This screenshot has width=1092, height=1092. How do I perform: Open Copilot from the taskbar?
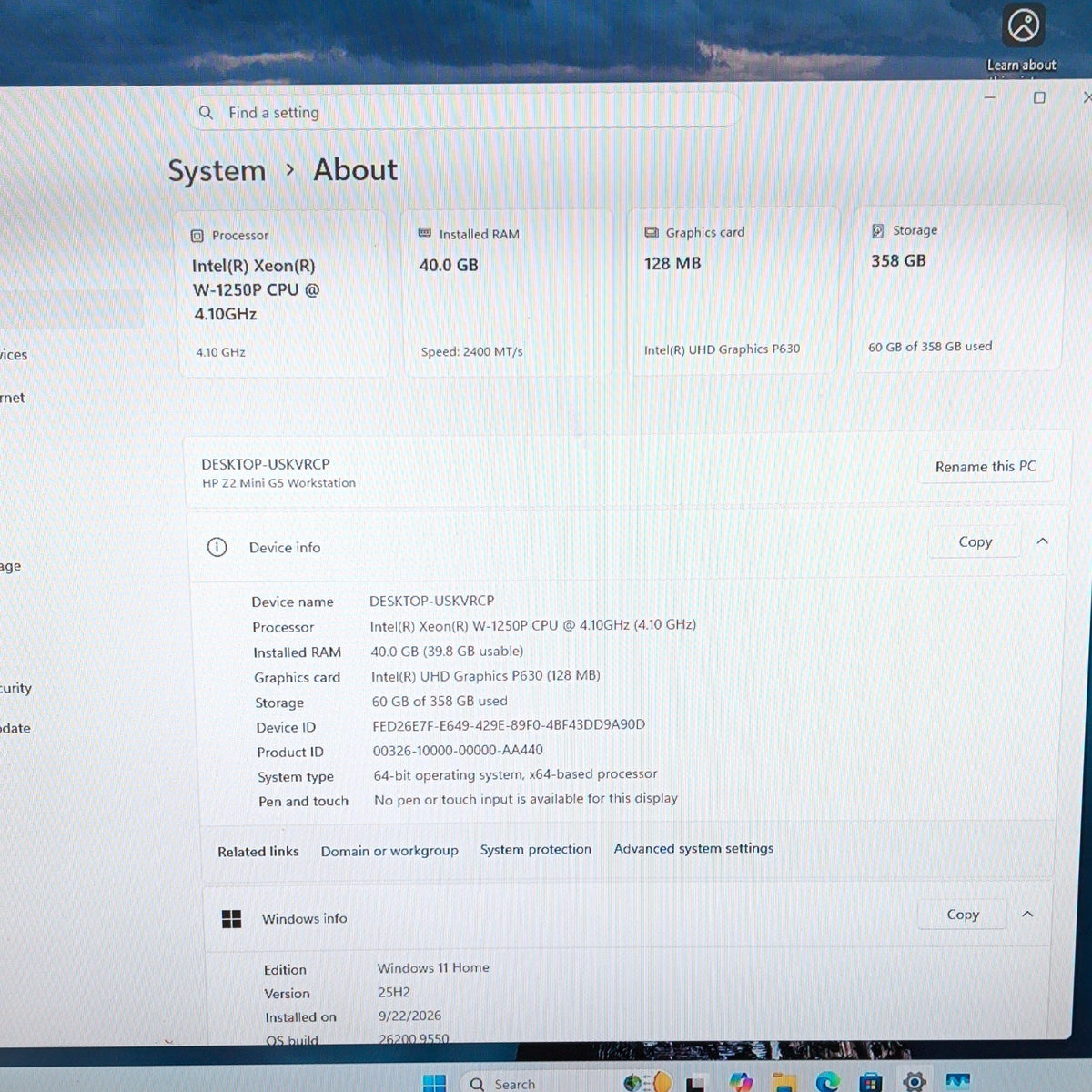coord(741,1082)
